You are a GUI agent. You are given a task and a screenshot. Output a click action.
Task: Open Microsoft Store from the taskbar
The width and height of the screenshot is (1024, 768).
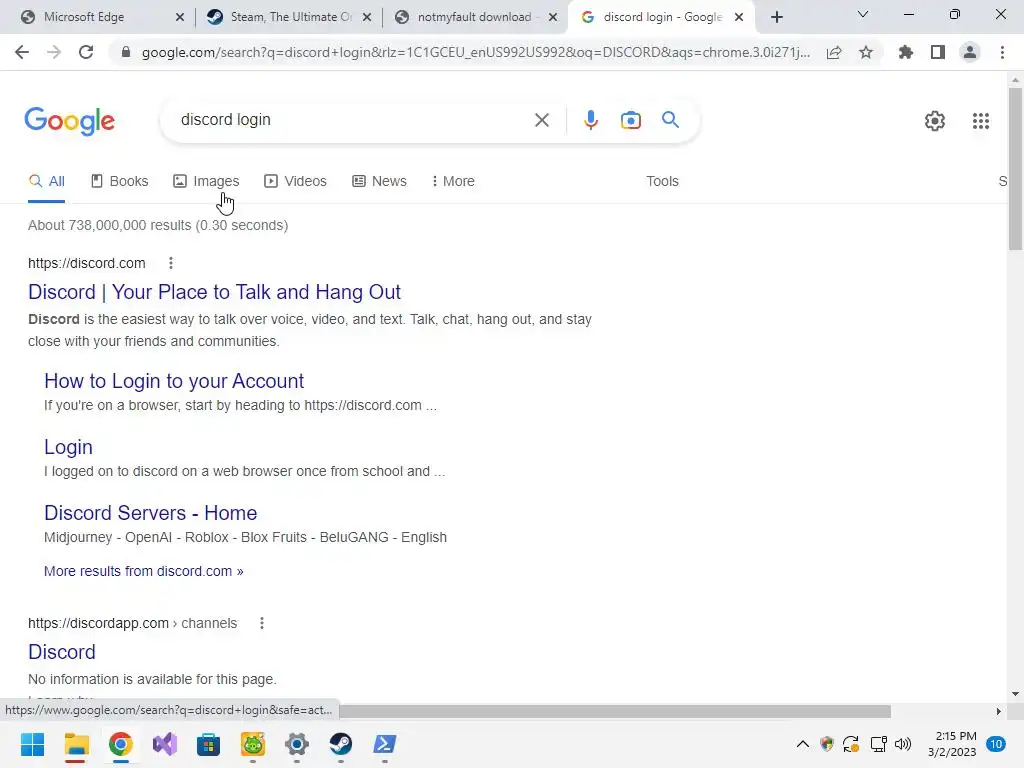coord(208,744)
